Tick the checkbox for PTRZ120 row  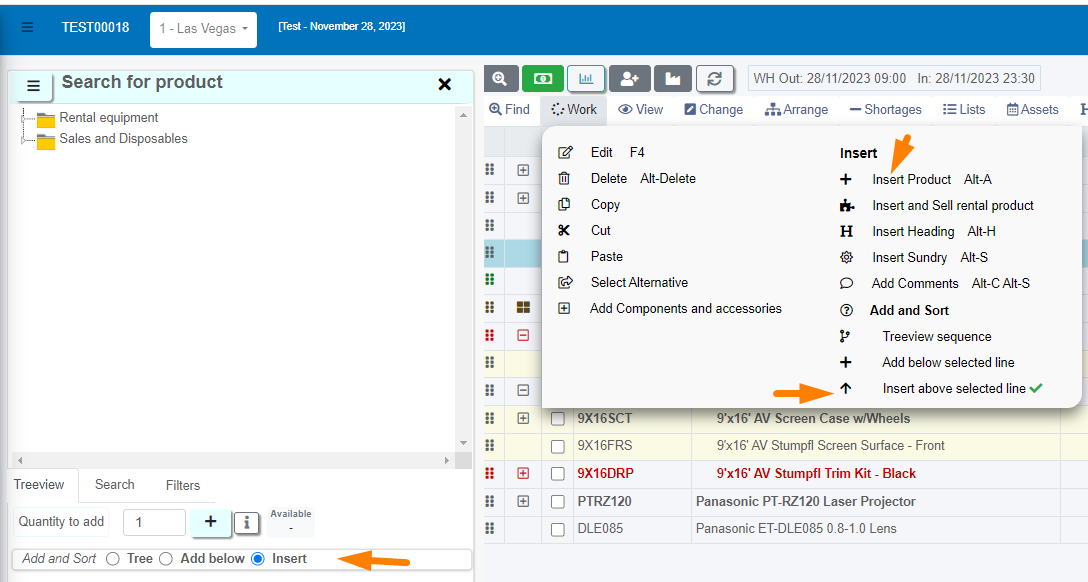pyautogui.click(x=558, y=502)
